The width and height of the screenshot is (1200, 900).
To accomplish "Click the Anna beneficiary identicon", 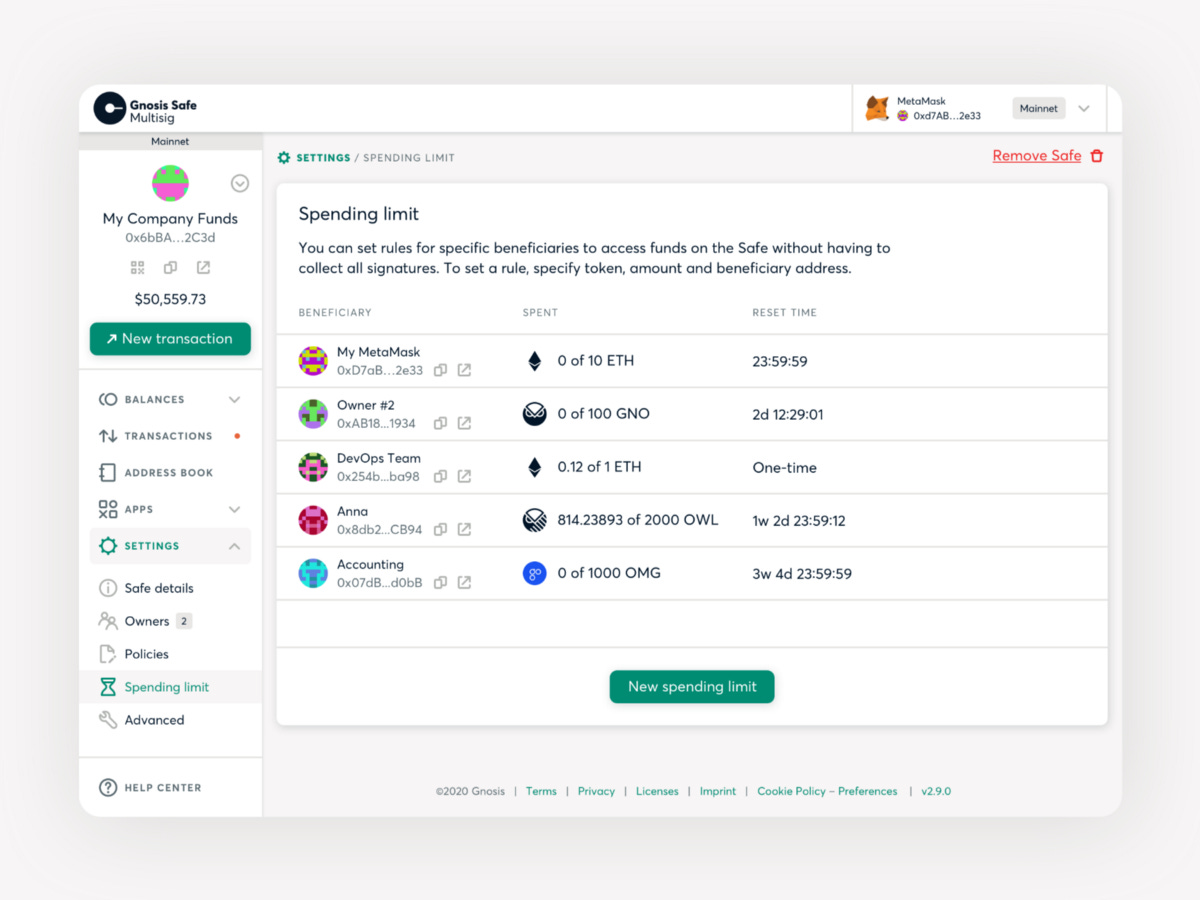I will tap(313, 520).
